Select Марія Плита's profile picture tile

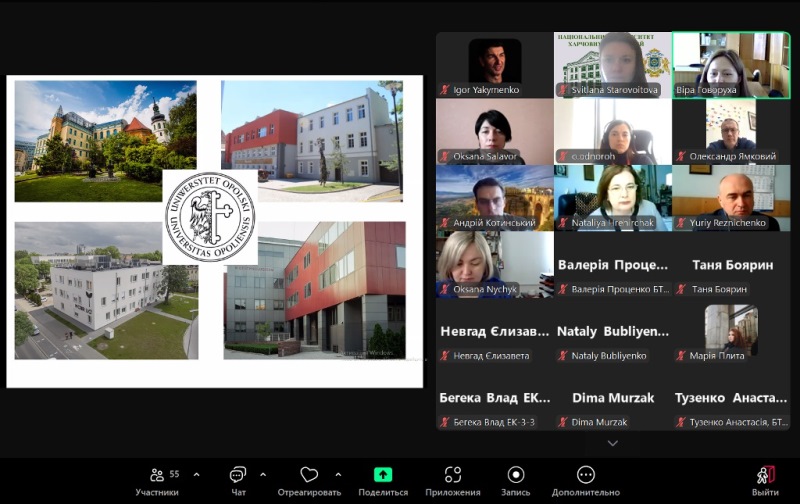tap(731, 330)
